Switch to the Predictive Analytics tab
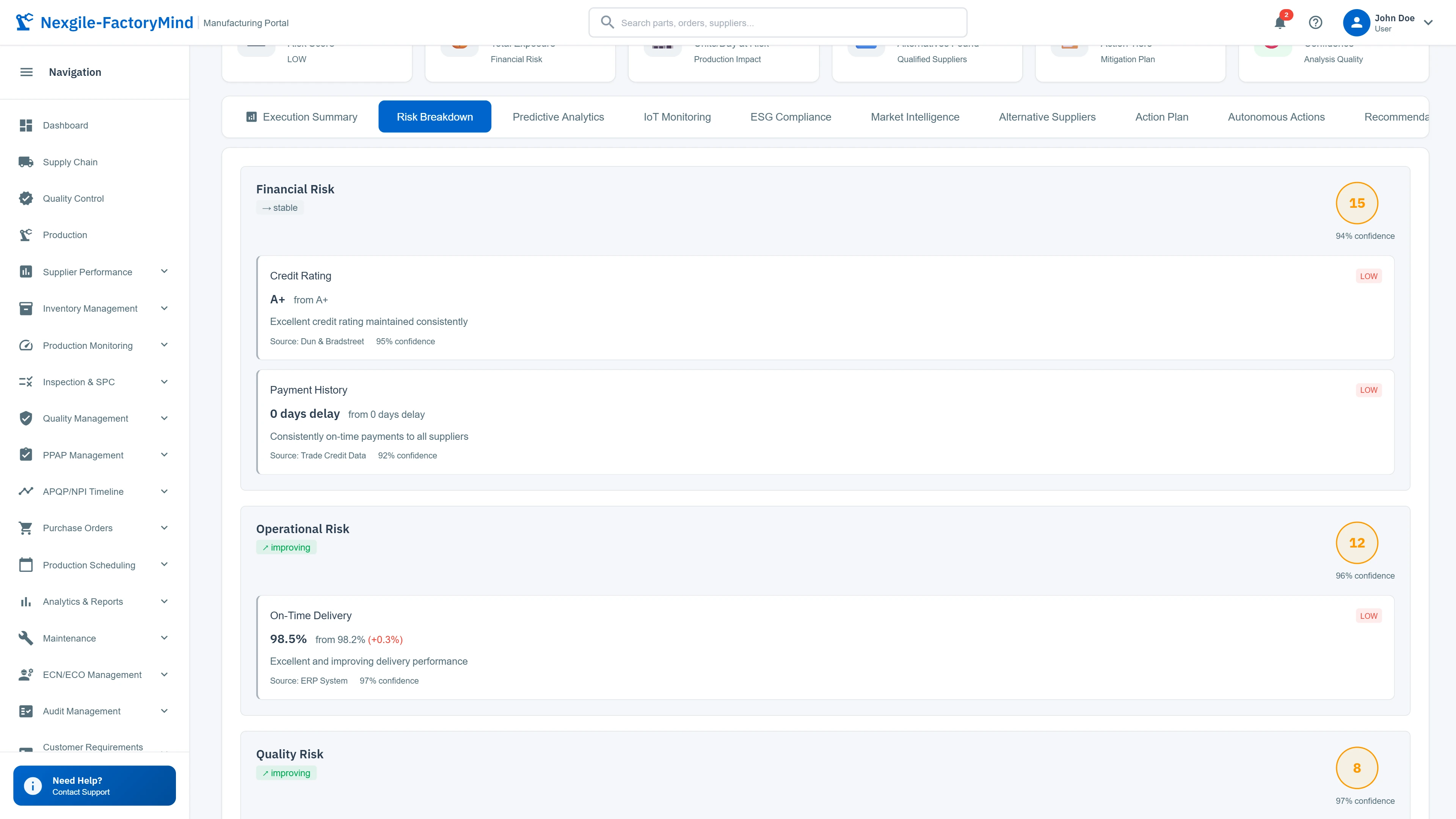 pyautogui.click(x=558, y=117)
